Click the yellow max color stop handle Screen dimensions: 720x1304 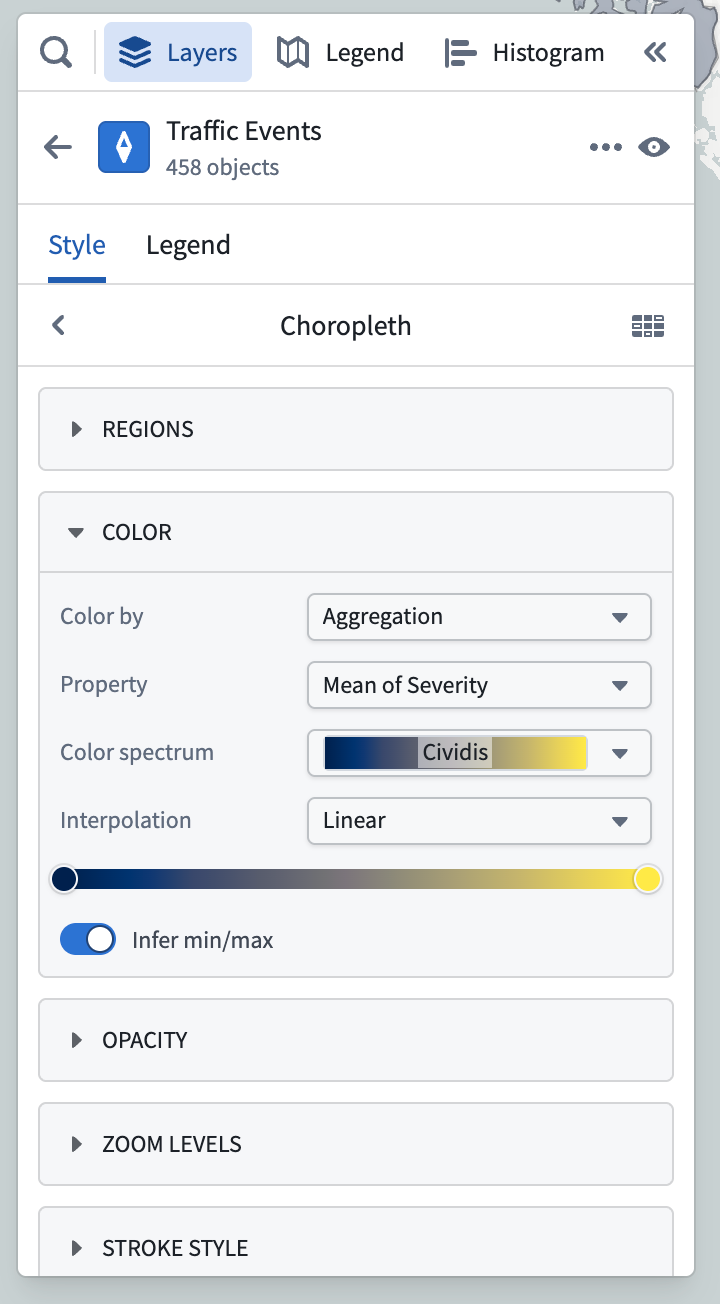click(x=648, y=879)
